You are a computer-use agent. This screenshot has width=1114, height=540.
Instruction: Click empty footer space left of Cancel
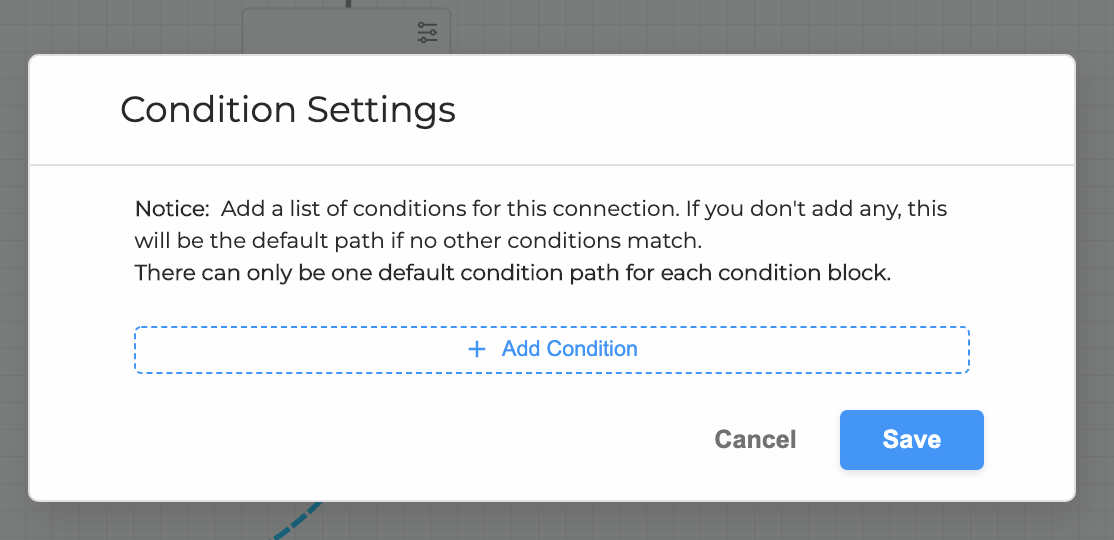(x=400, y=440)
